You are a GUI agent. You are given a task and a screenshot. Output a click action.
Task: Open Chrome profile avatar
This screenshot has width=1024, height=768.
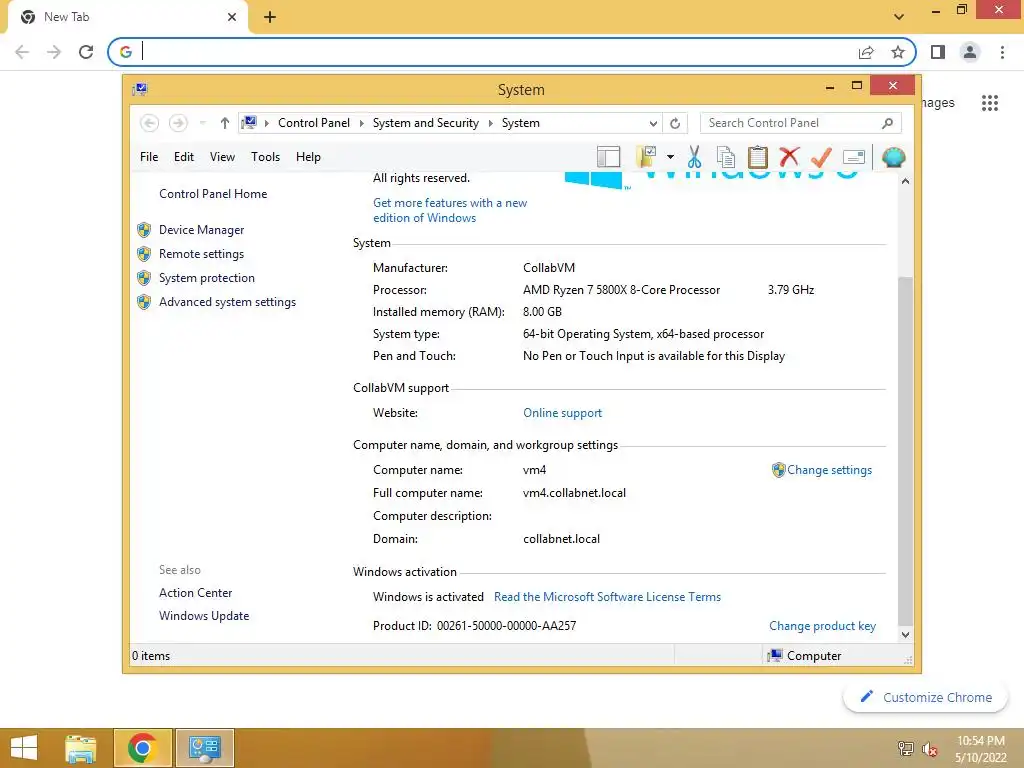970,52
